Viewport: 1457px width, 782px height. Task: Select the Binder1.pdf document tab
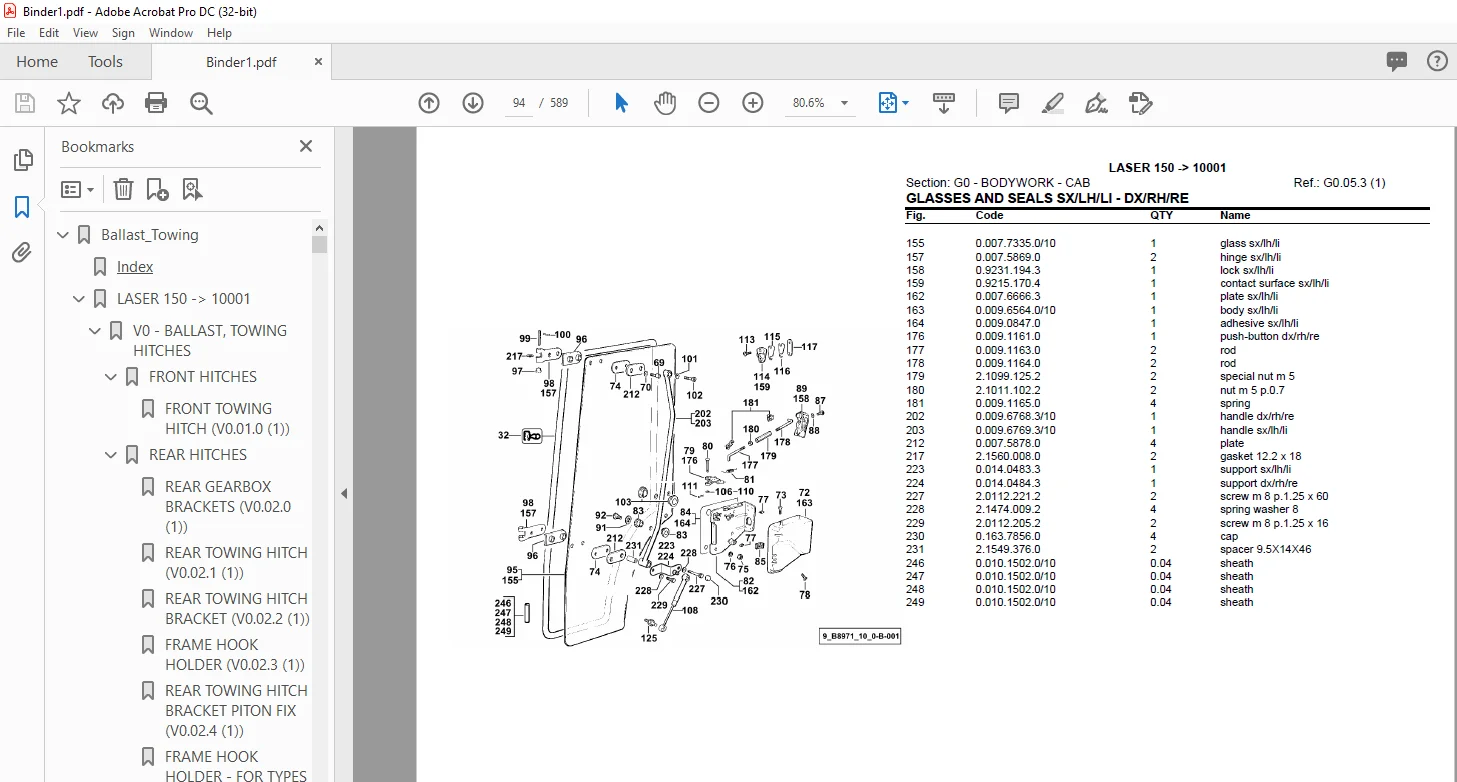pyautogui.click(x=241, y=62)
